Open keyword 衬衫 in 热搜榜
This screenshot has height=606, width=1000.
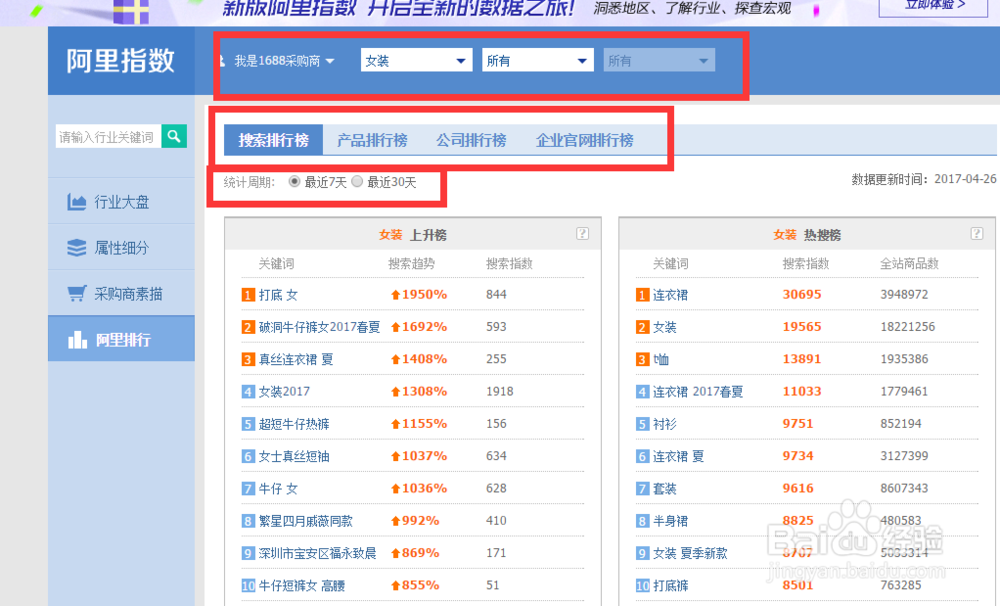pos(665,424)
